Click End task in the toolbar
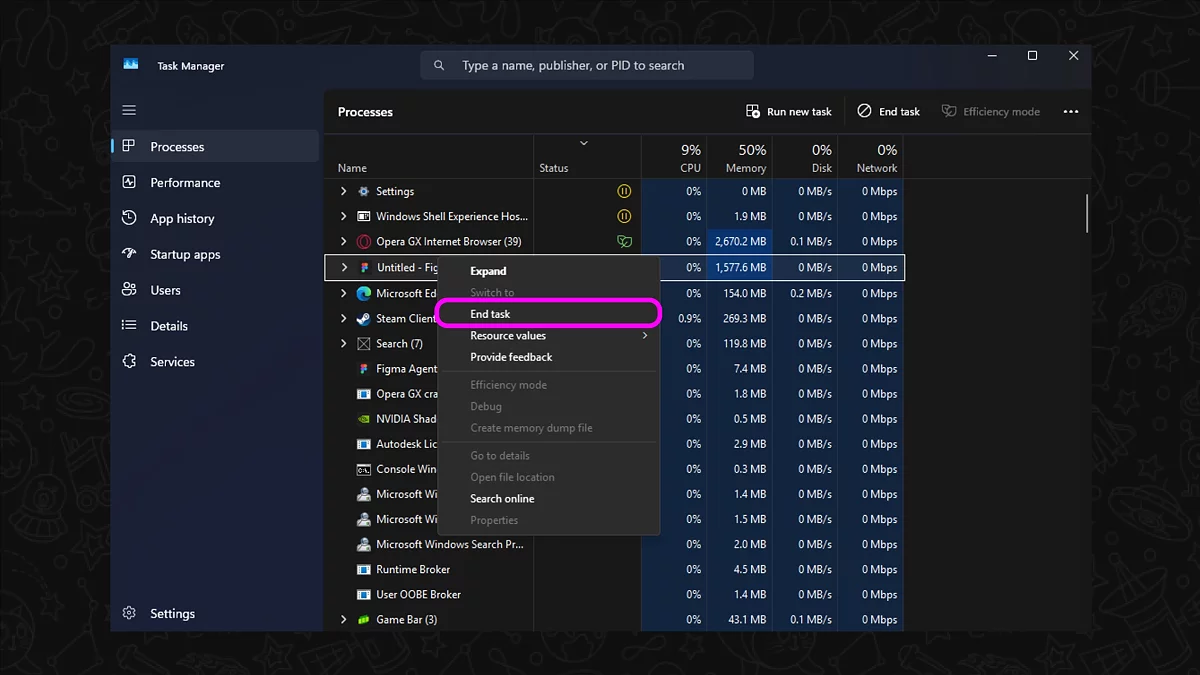Viewport: 1200px width, 675px height. 888,112
